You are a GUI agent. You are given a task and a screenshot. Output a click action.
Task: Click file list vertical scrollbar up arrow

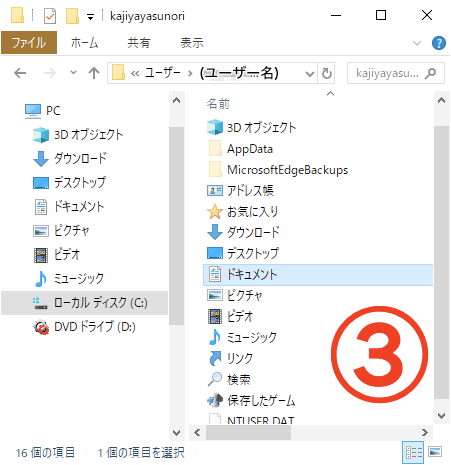pyautogui.click(x=441, y=100)
